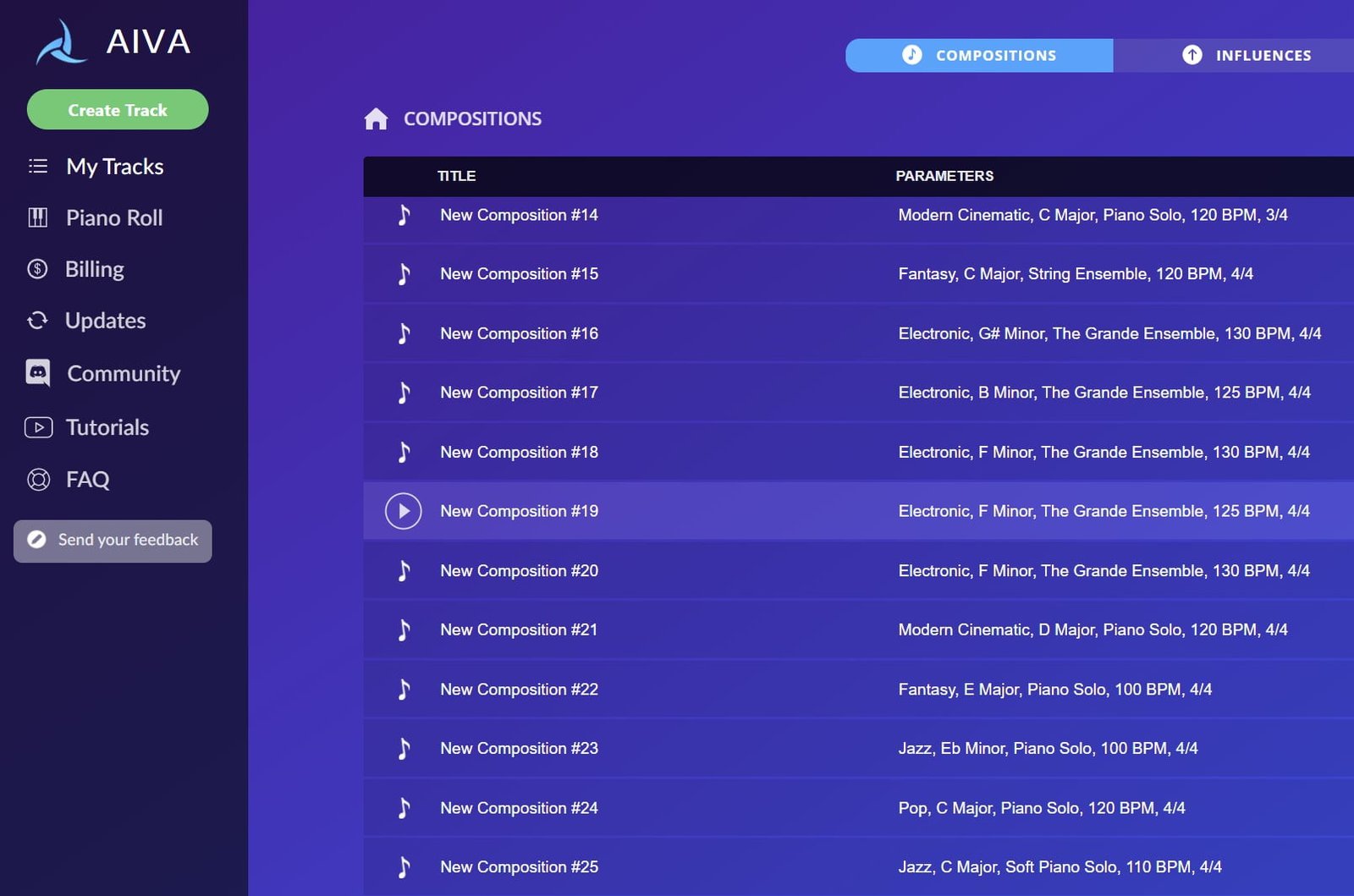The height and width of the screenshot is (896, 1354).
Task: Click the Piano Roll keyboard icon
Action: 38,218
